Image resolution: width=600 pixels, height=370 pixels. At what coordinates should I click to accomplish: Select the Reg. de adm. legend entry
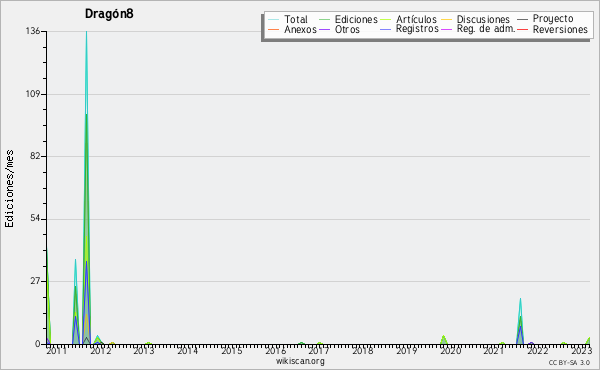click(478, 29)
